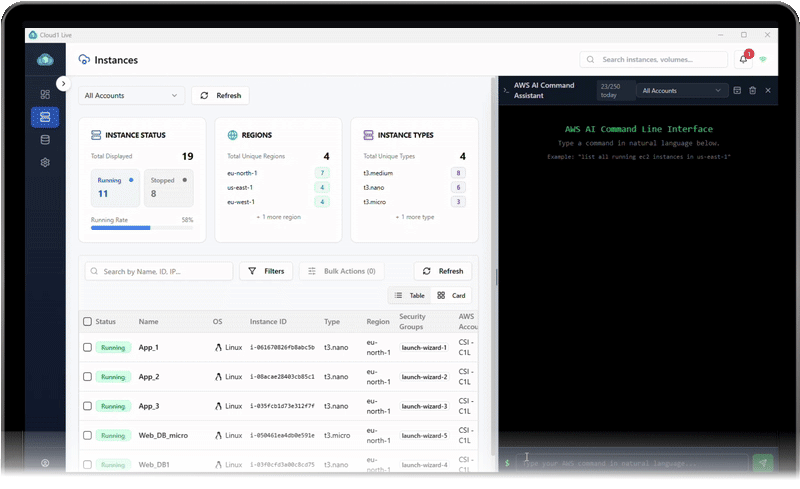Click the green send command button
The image size is (800, 489).
coord(763,463)
